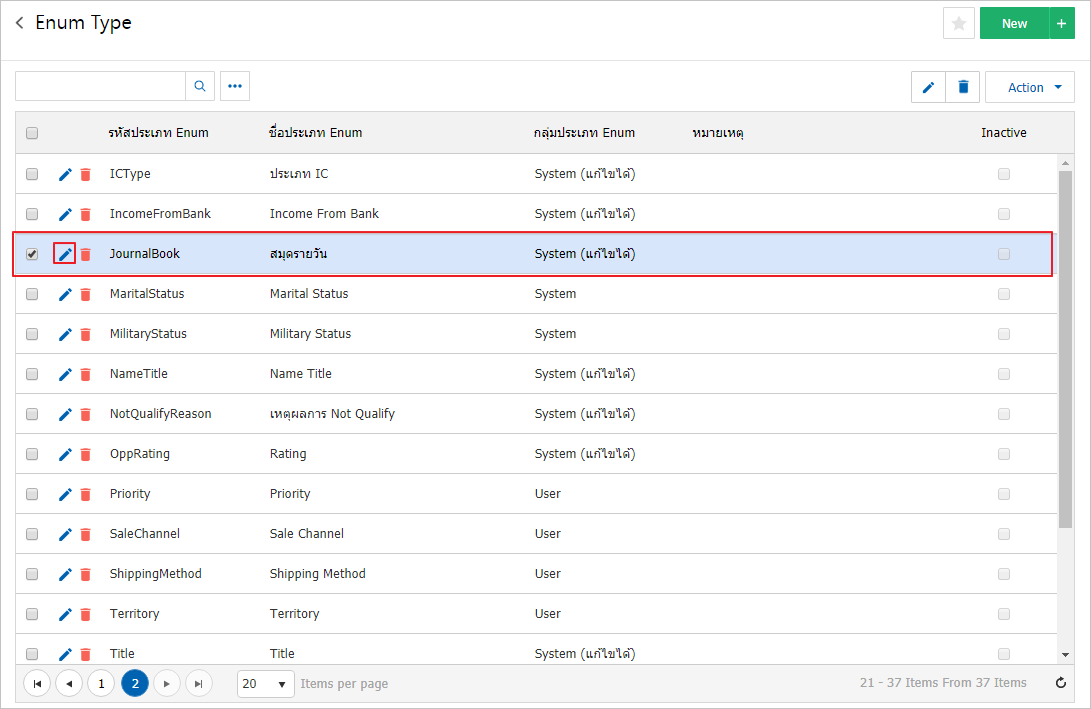Edit the SaleChannel row

65,534
